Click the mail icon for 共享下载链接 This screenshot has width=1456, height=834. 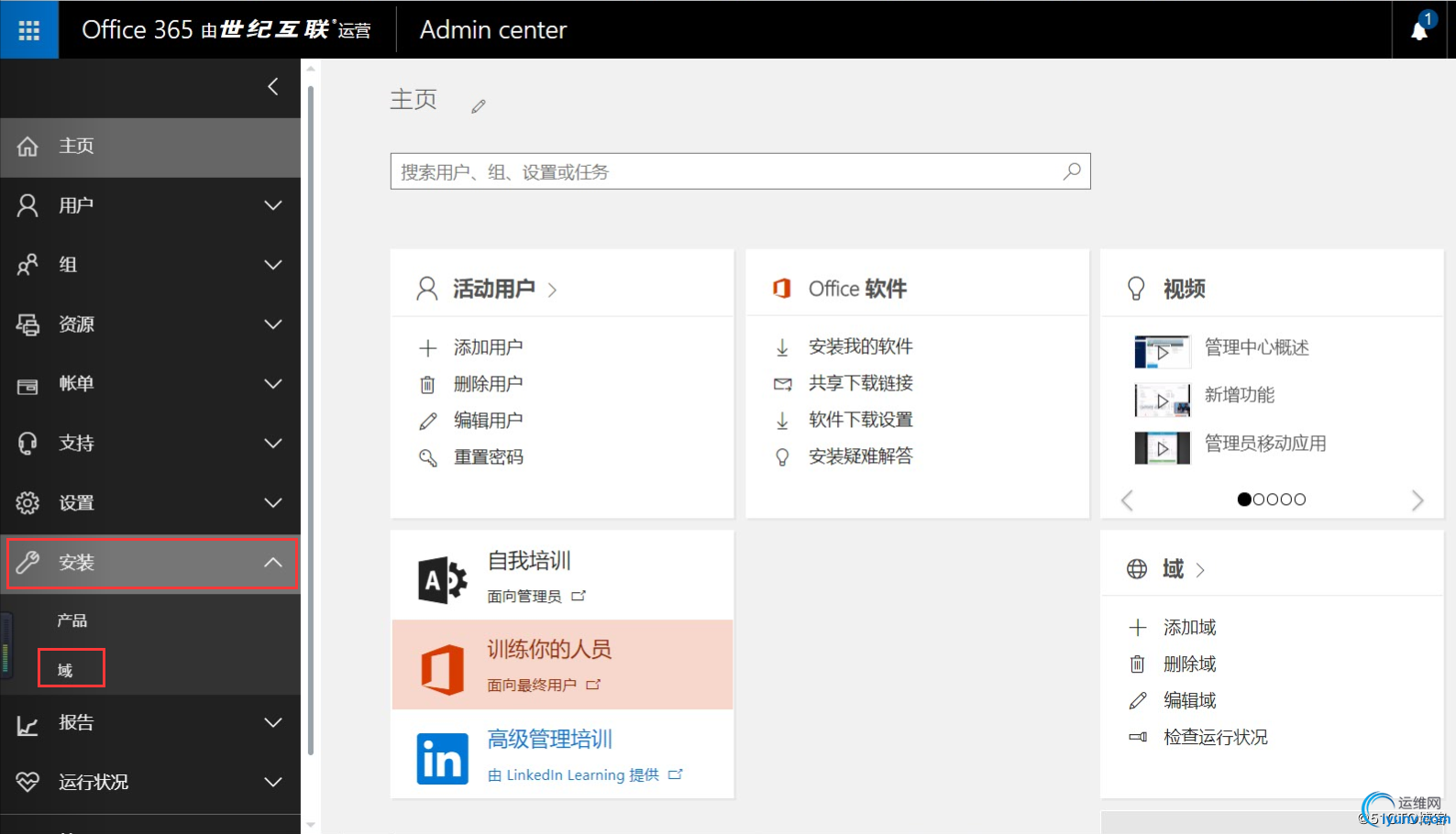pos(782,384)
